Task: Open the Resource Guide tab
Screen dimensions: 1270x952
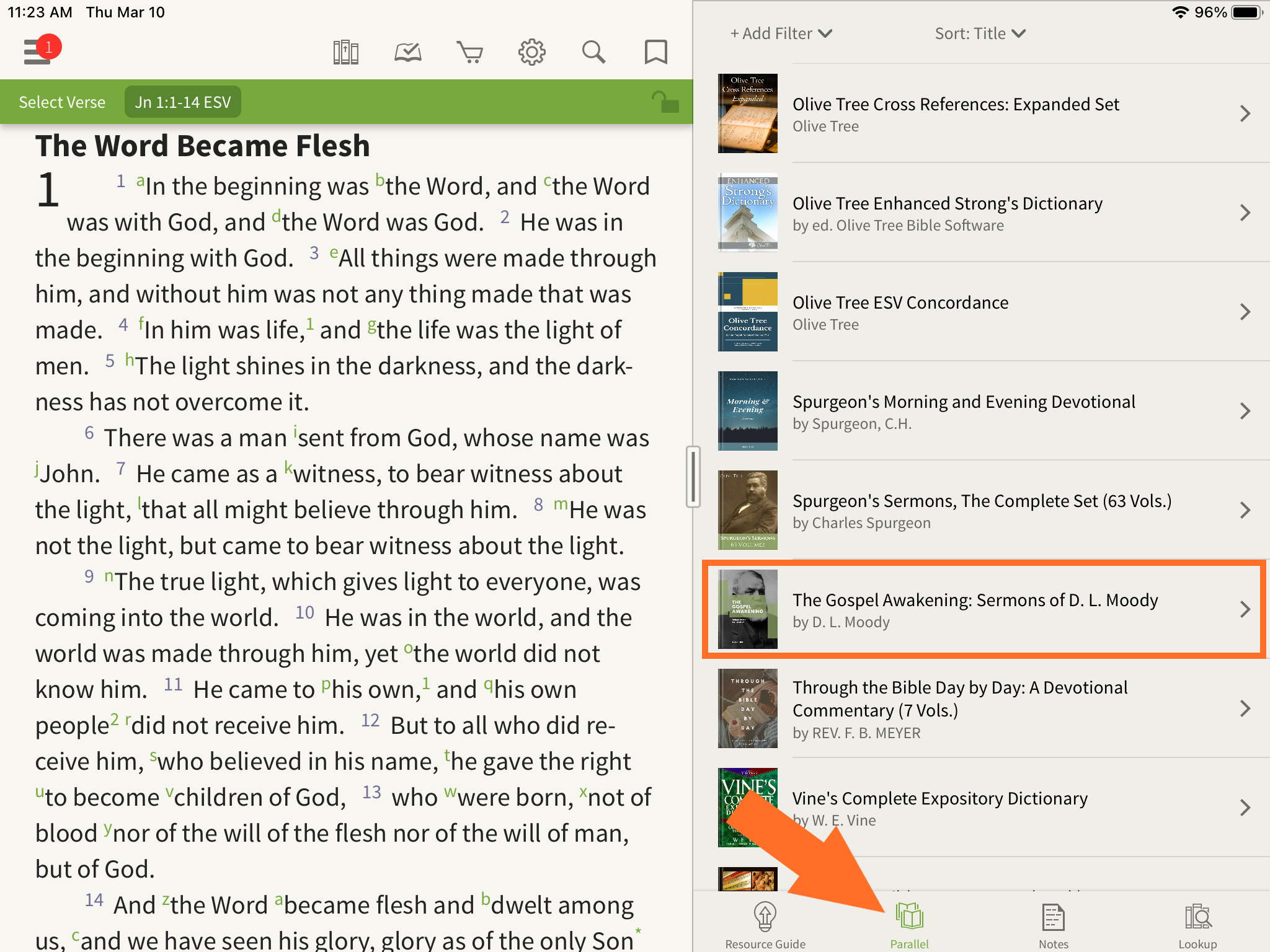Action: [x=765, y=925]
